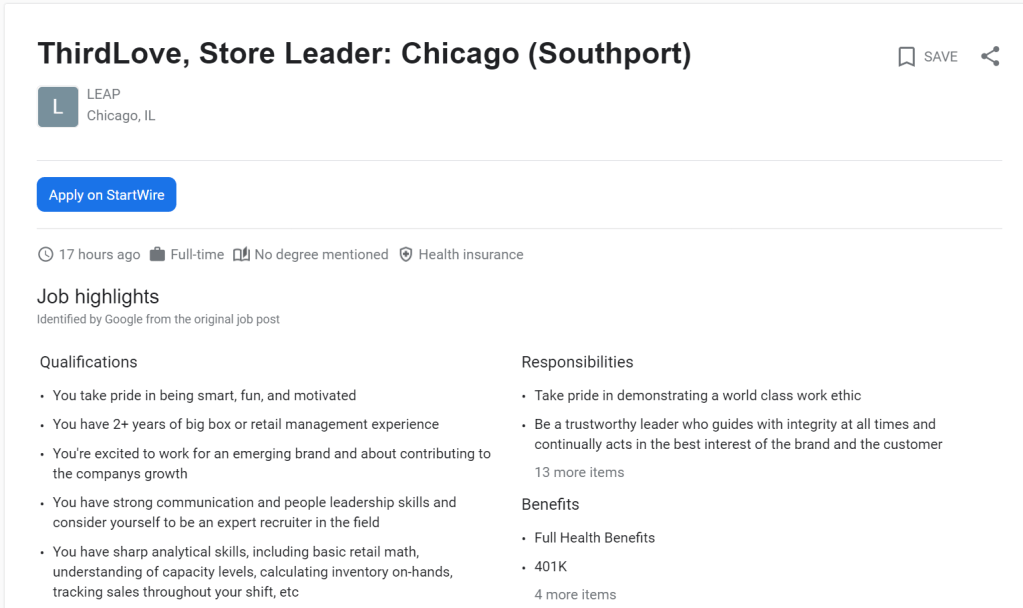Click the Chicago, IL location text

[121, 115]
